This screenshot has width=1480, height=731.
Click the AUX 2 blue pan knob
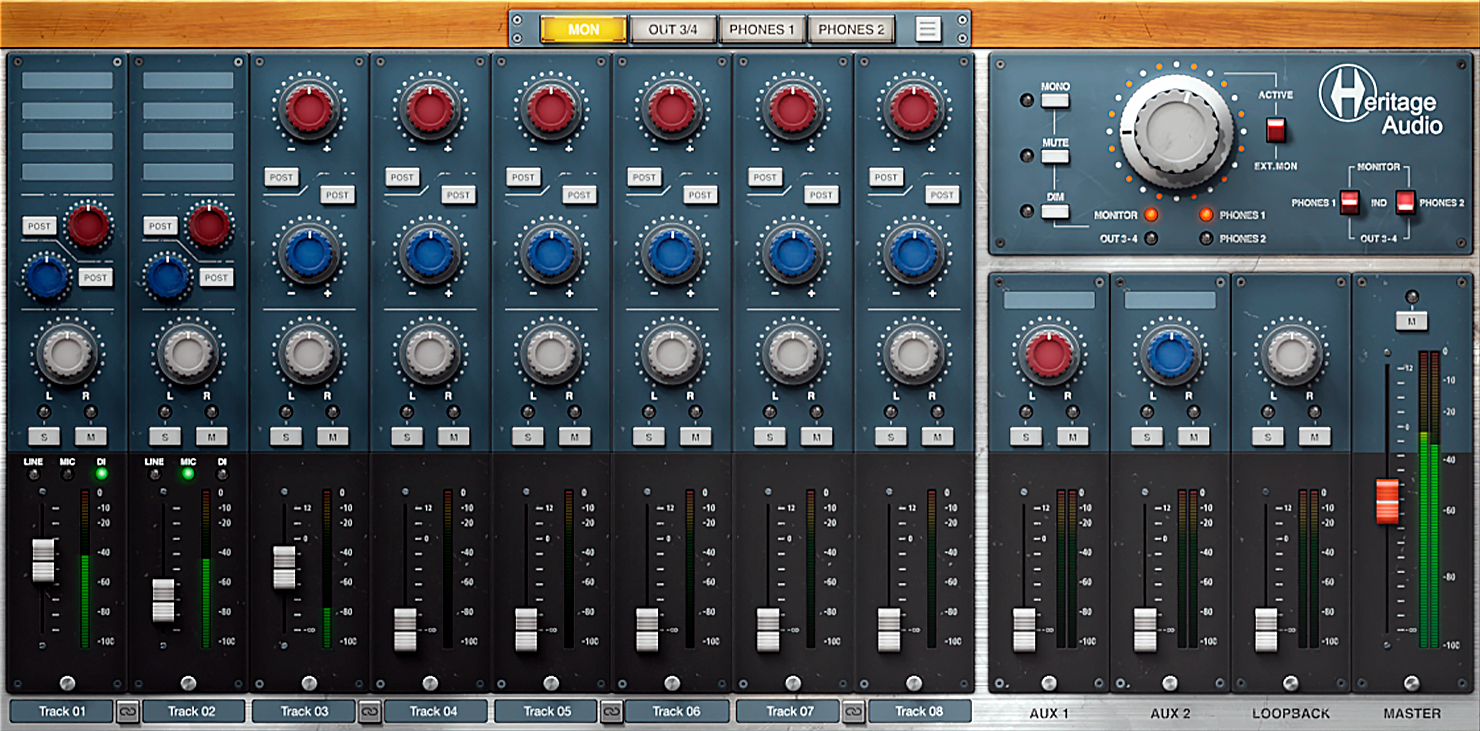1169,352
